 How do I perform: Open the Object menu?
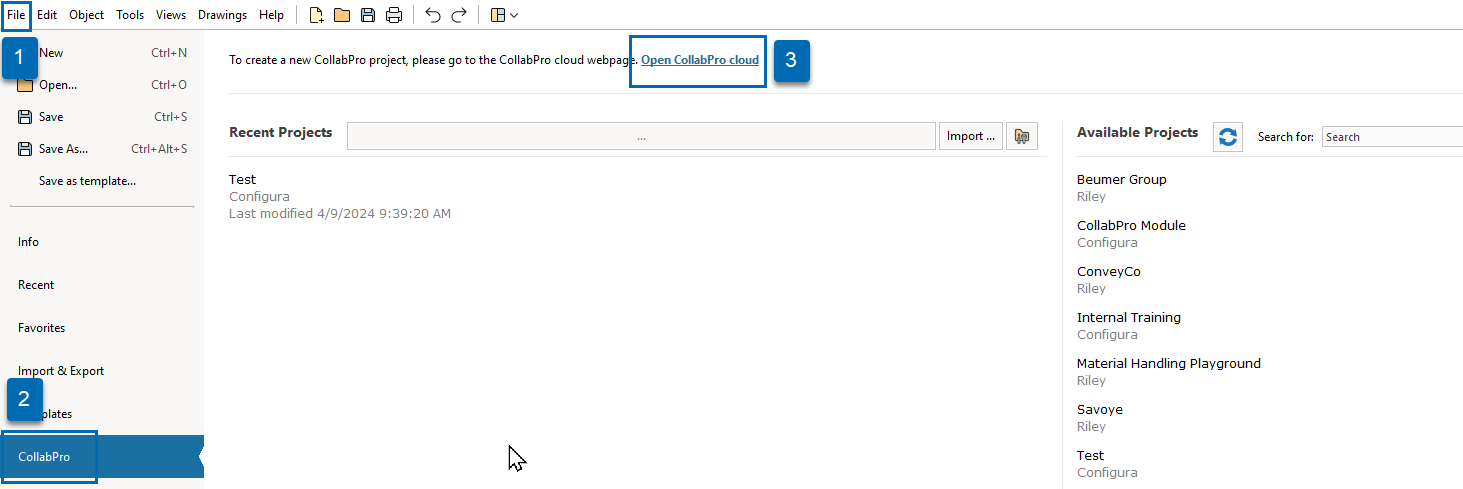pyautogui.click(x=87, y=15)
